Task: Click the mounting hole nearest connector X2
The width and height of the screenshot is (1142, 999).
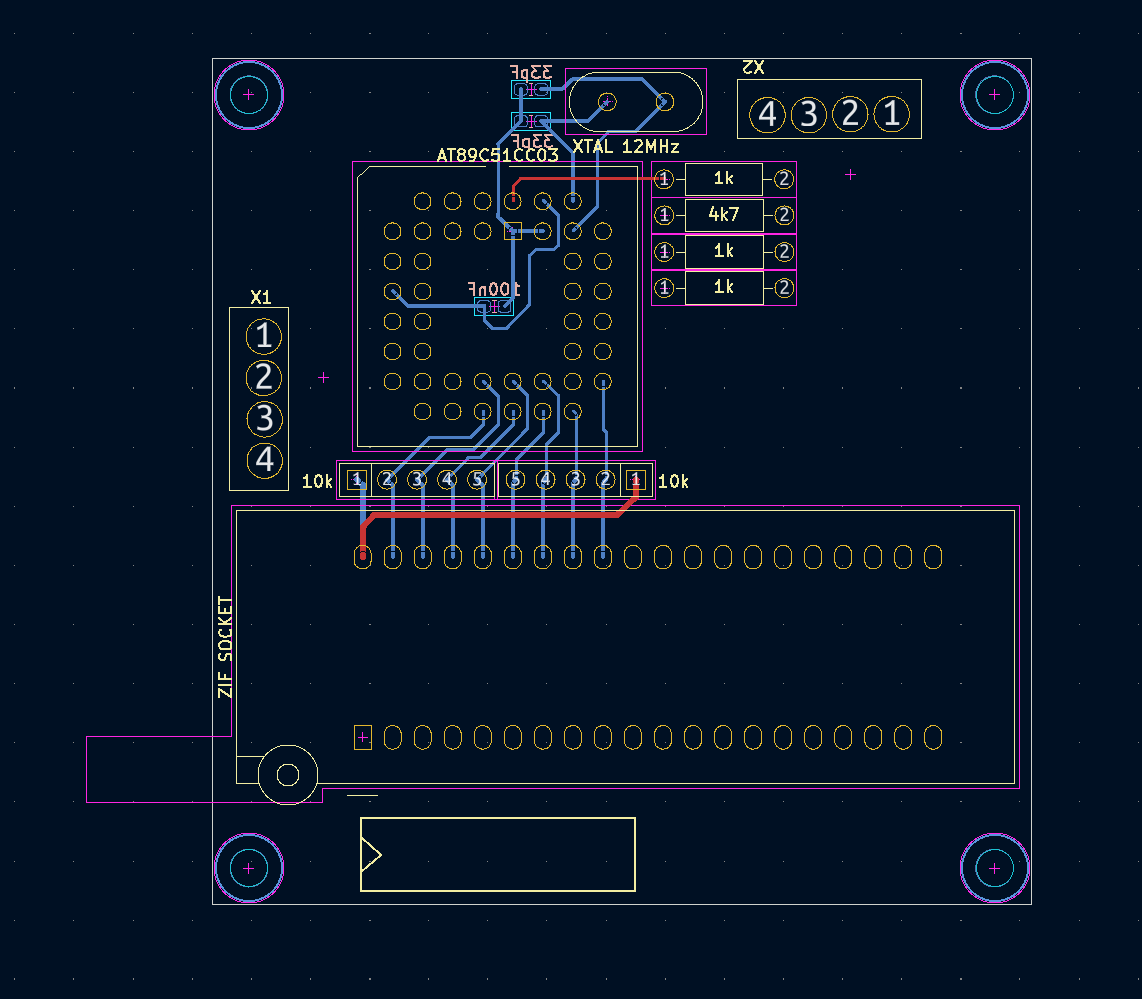Action: tap(994, 95)
